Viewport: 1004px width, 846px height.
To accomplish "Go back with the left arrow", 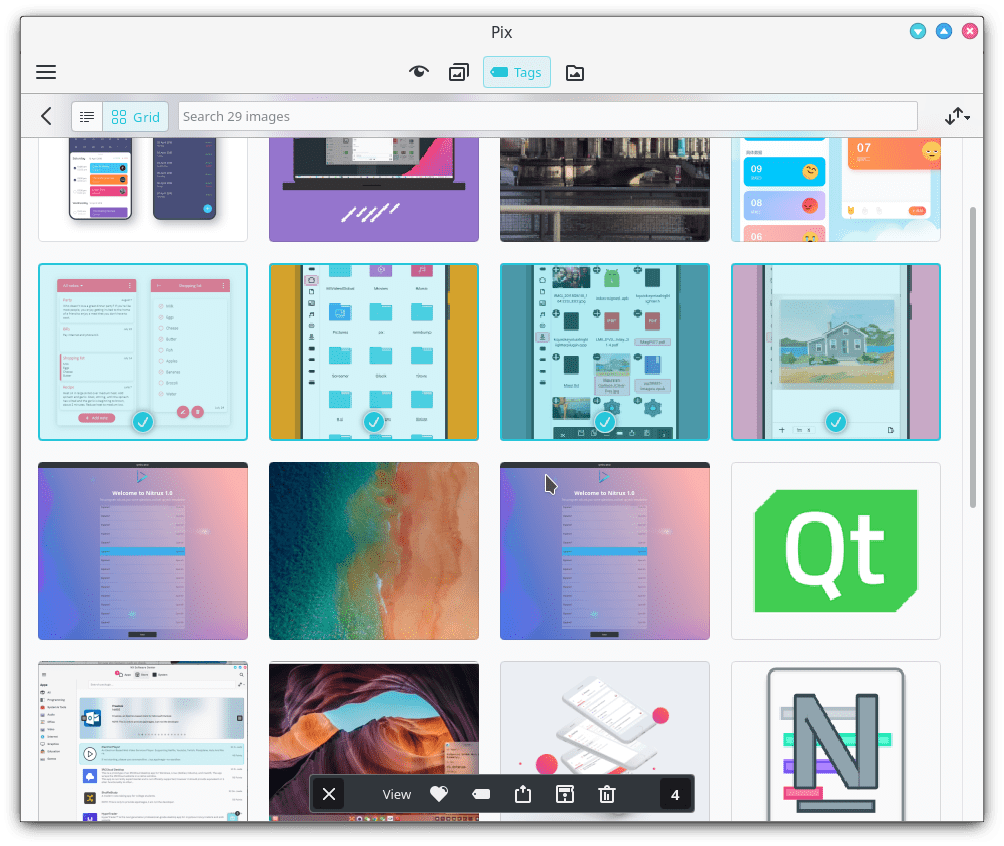I will point(46,116).
